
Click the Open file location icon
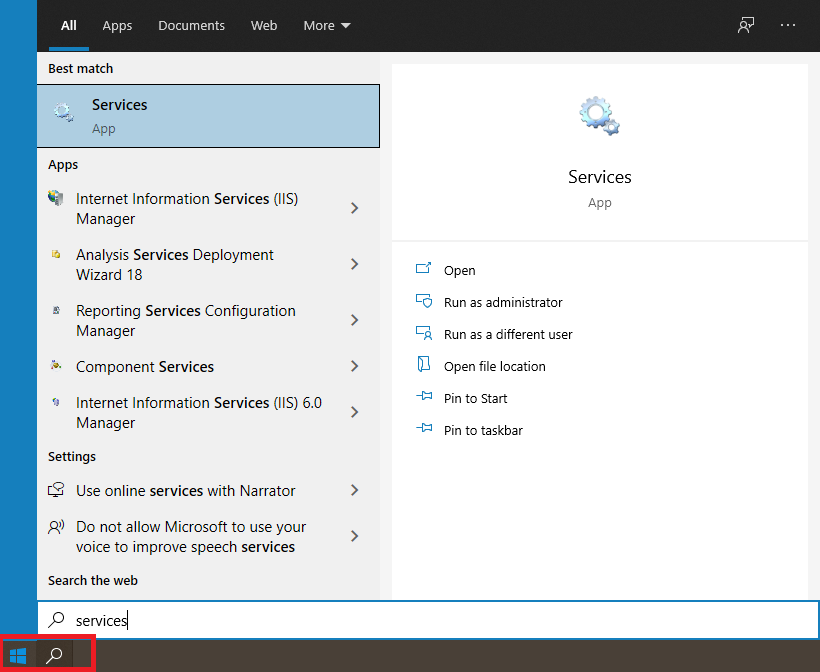(424, 364)
